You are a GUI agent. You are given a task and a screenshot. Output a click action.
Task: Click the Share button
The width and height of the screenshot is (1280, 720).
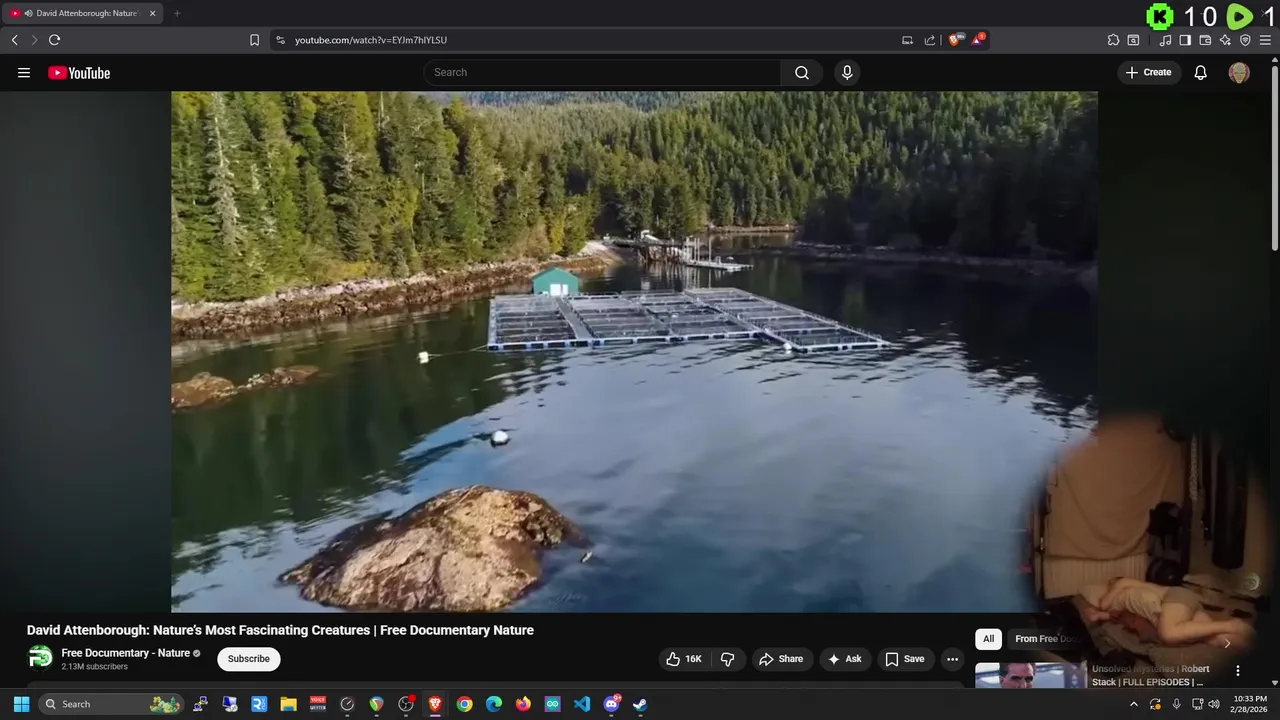(781, 659)
